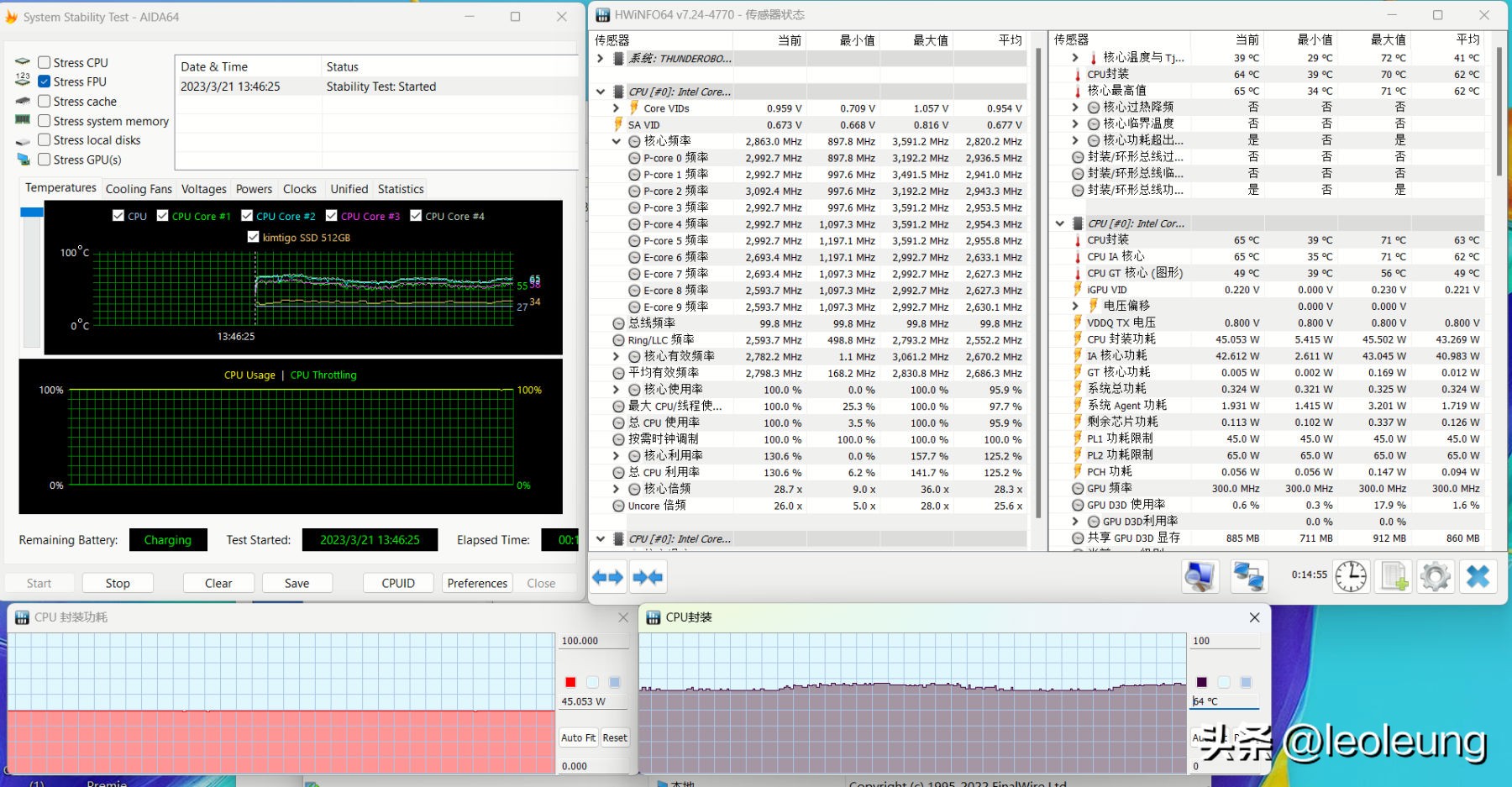
Task: Collapse the 核心频率 tree row
Action: point(617,141)
